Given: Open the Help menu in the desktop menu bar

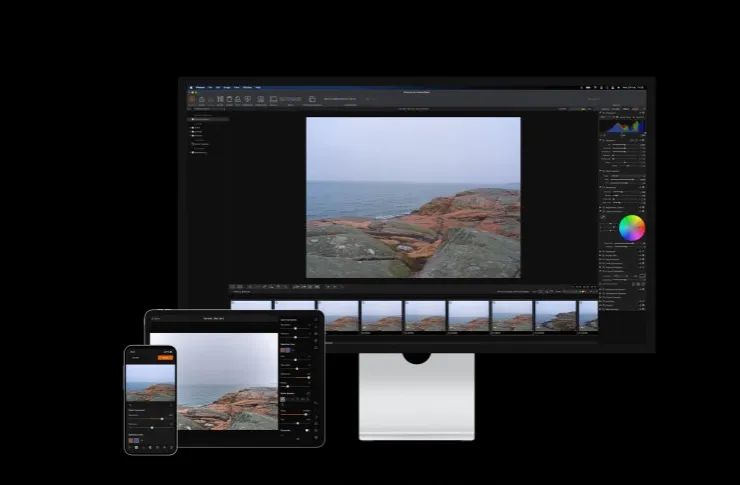Looking at the screenshot, I should [258, 87].
